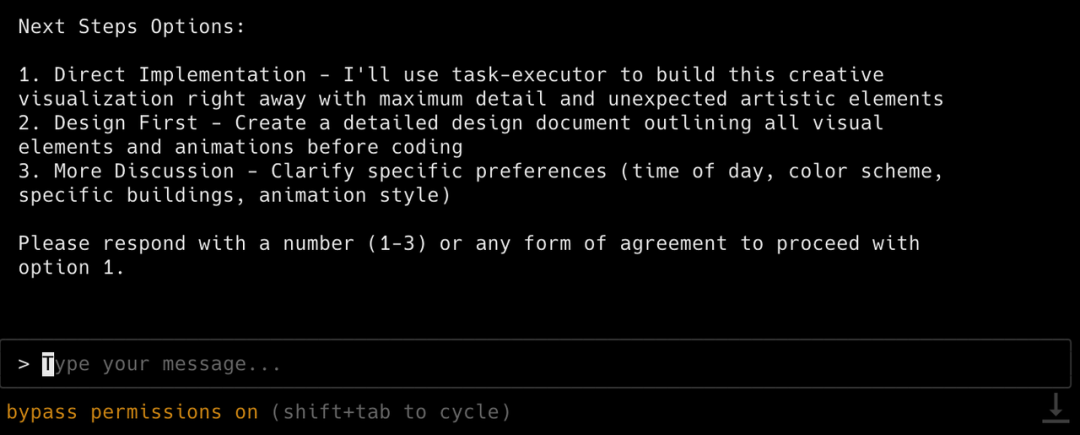Click the '(shift+tab to cycle)' hint
1080x435 pixels.
click(x=389, y=412)
